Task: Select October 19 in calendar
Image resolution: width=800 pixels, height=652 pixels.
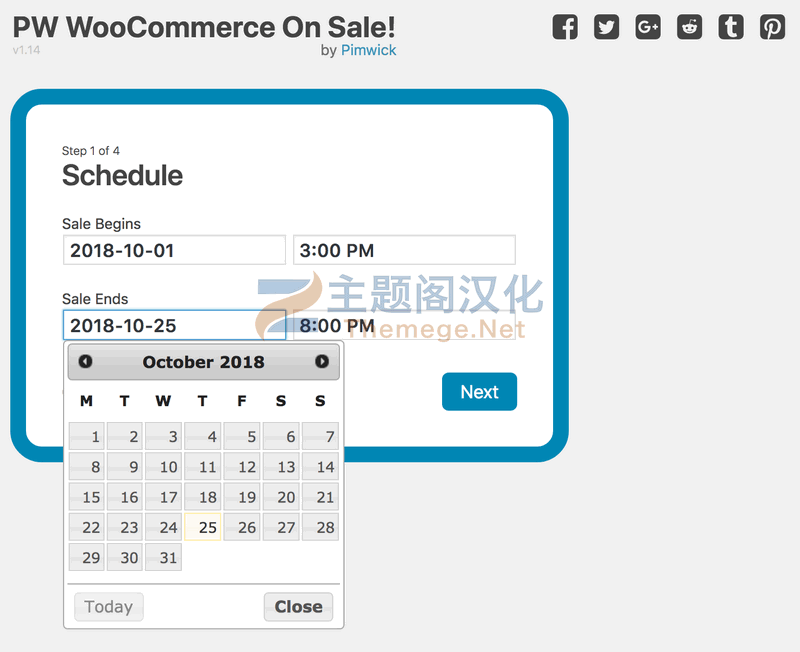Action: 242,497
